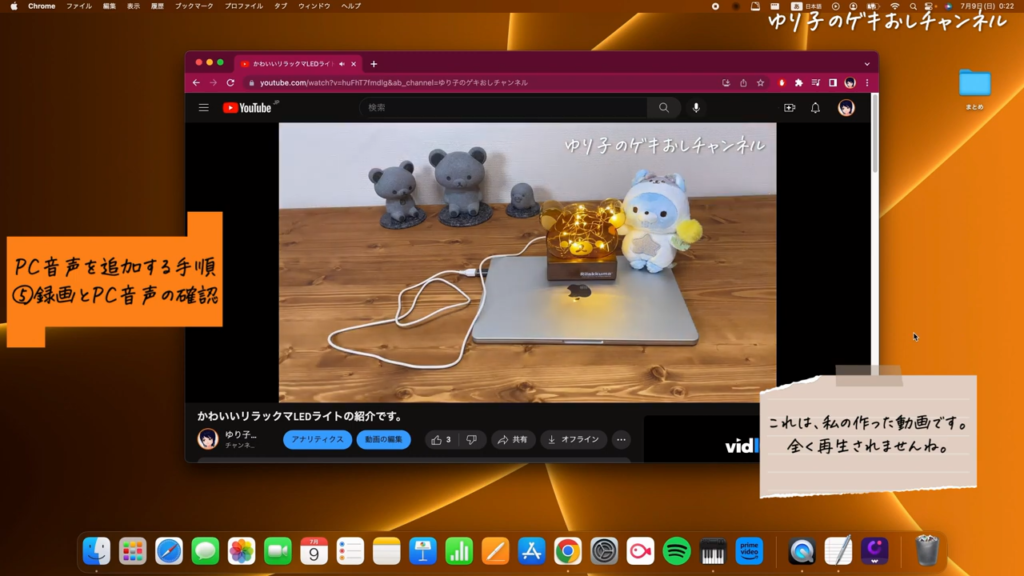Open Chrome extensions puzzle icon
Image resolution: width=1024 pixels, height=576 pixels.
click(799, 83)
